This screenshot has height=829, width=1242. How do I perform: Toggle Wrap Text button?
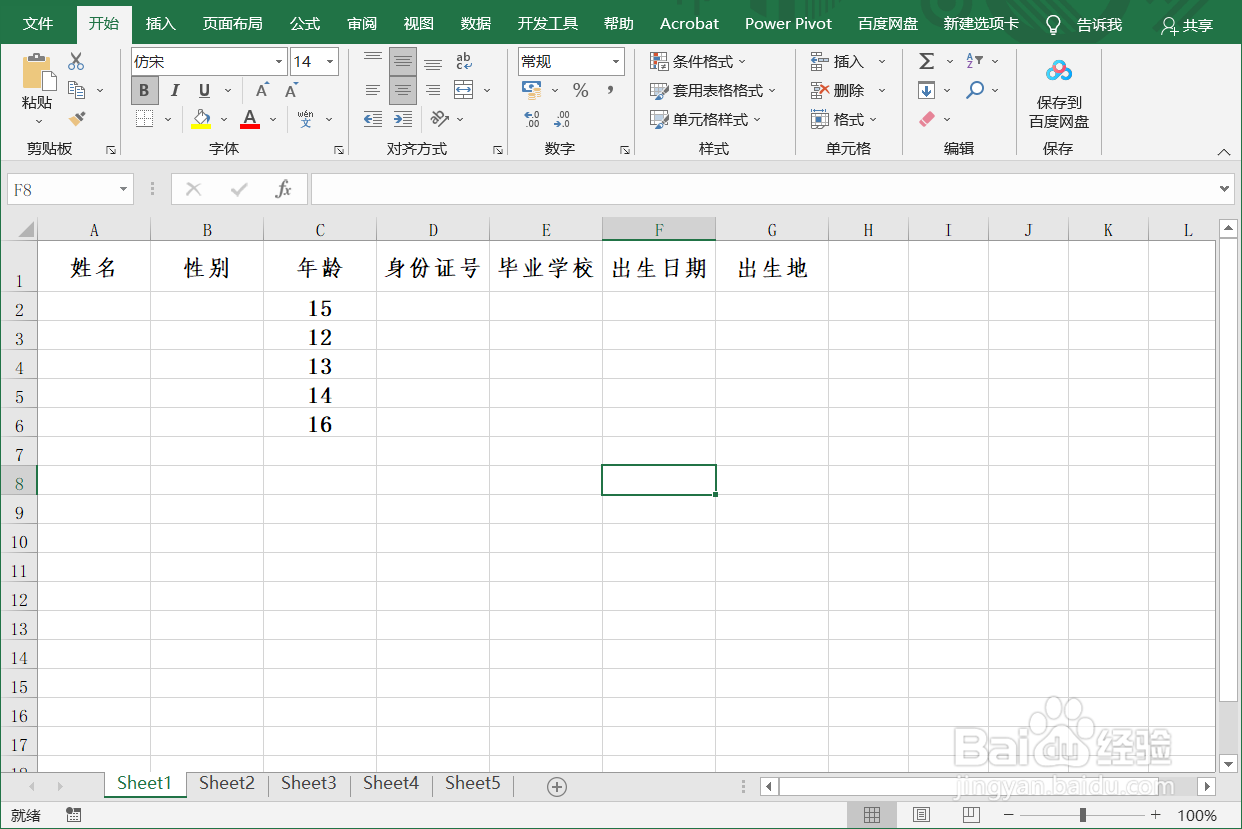click(464, 62)
